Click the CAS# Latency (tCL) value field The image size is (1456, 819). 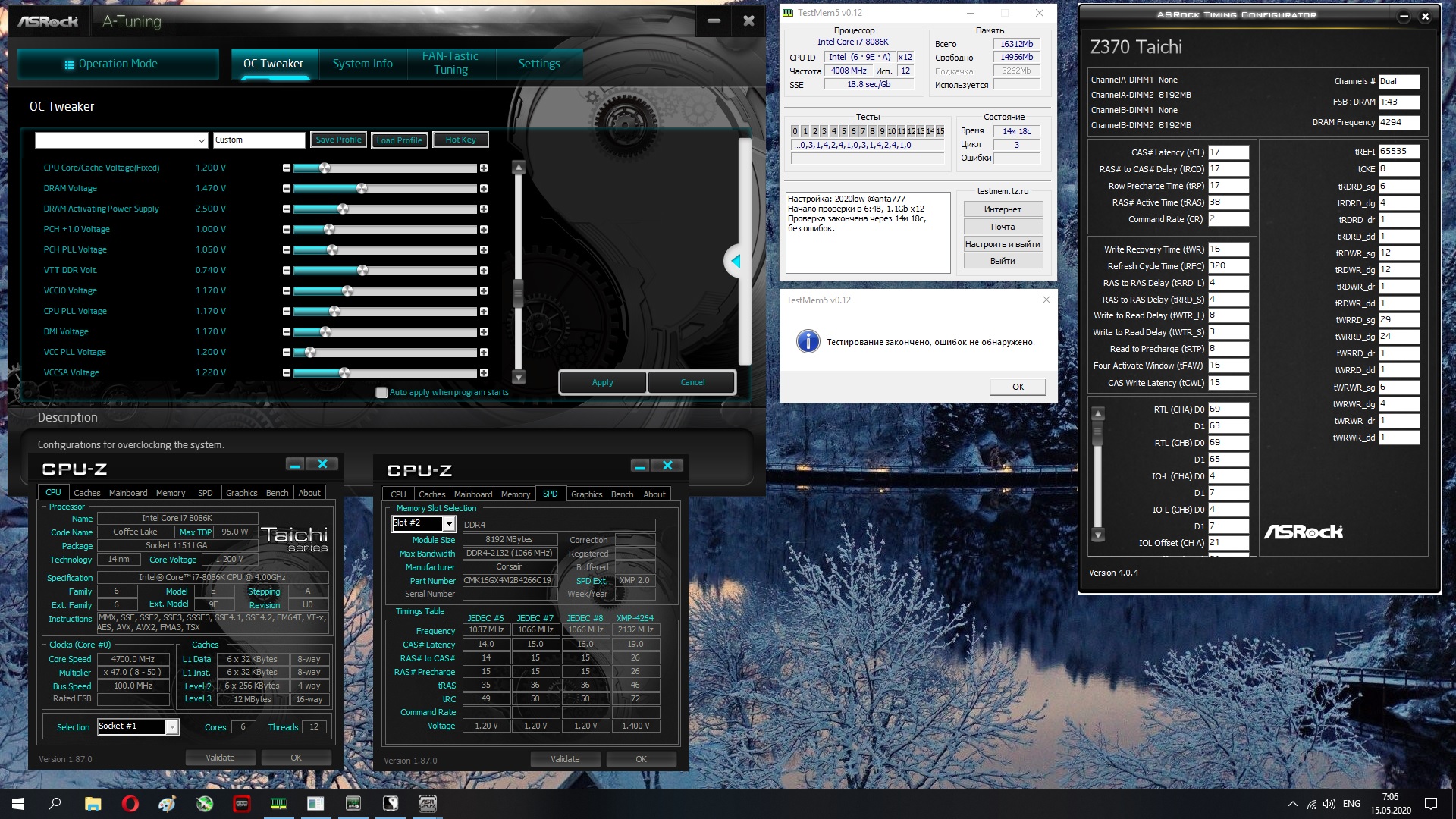tap(1228, 152)
